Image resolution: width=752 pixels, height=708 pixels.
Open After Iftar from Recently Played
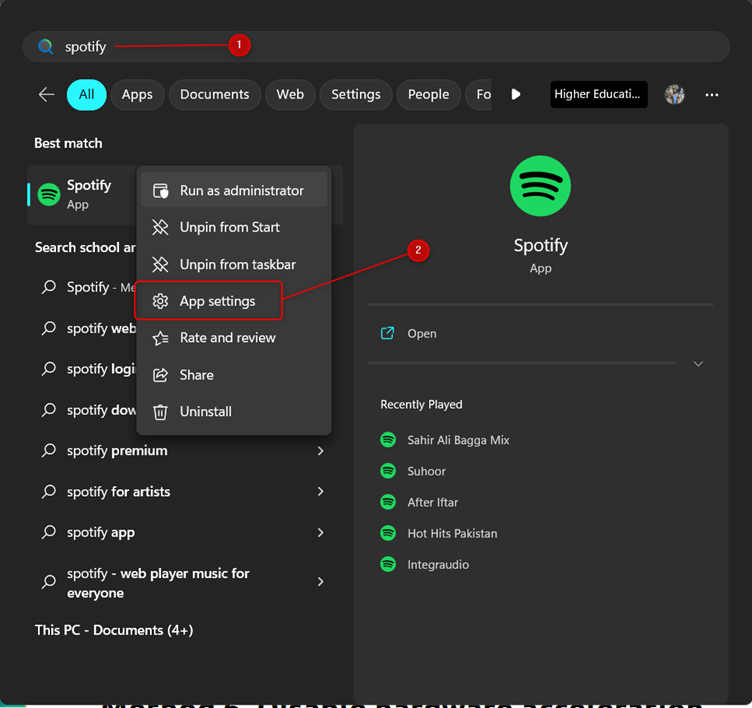433,502
